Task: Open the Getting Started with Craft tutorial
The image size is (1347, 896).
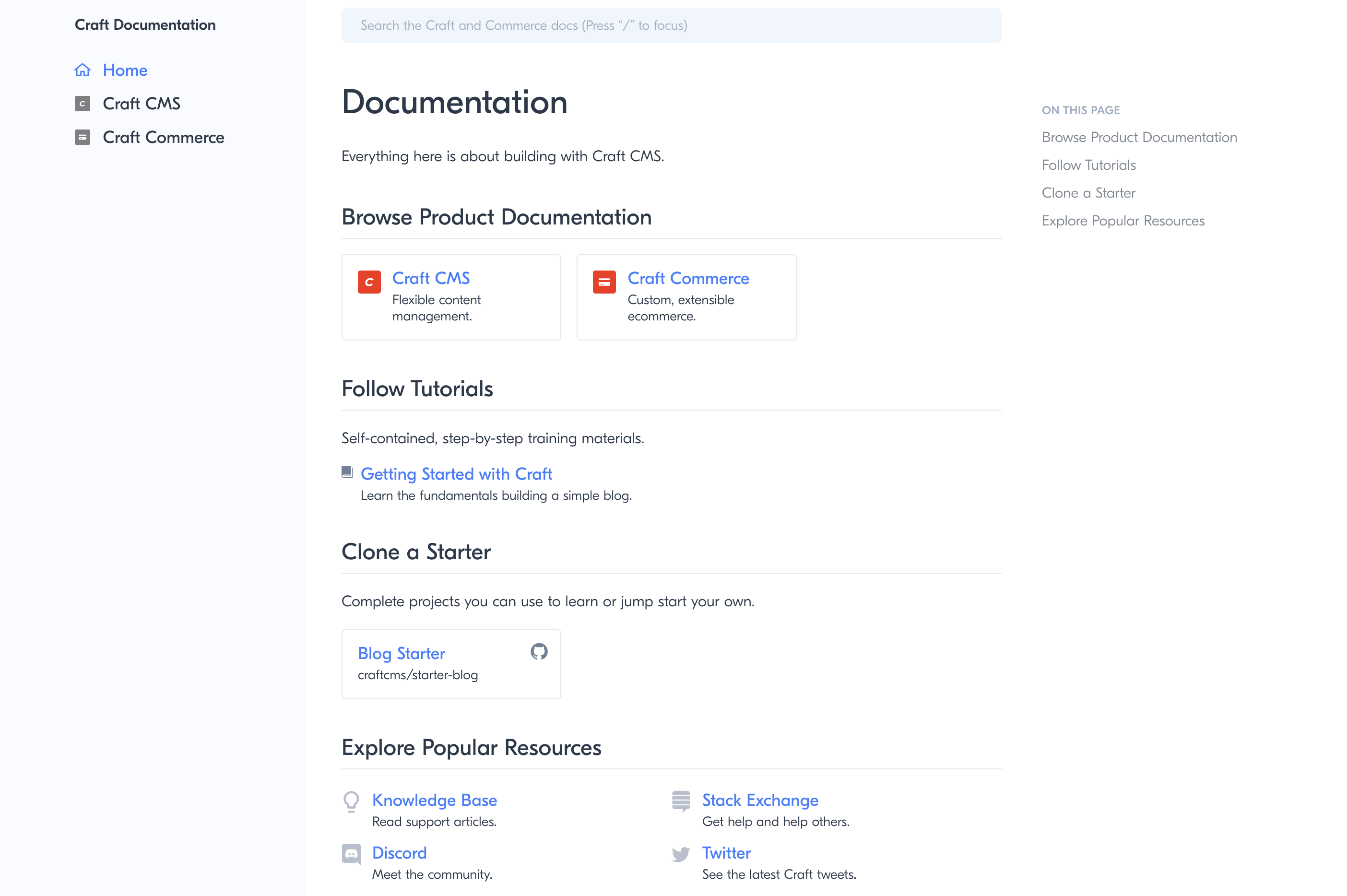Action: [456, 474]
